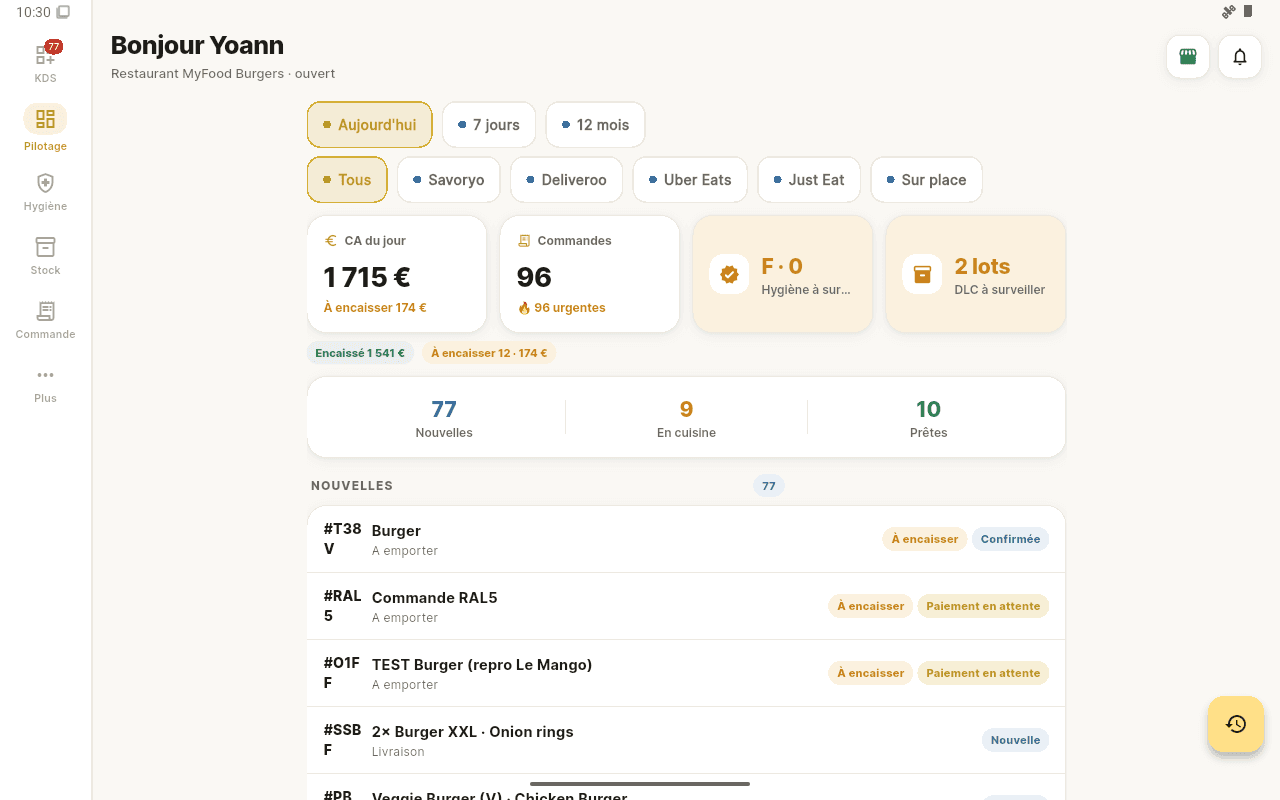Viewport: 1280px width, 800px height.
Task: Select the Tous channel filter
Action: coord(347,180)
